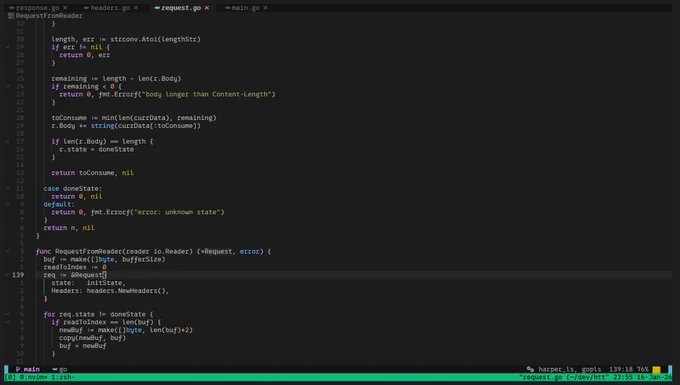Close the main.go tab
The width and height of the screenshot is (680, 385).
click(265, 8)
